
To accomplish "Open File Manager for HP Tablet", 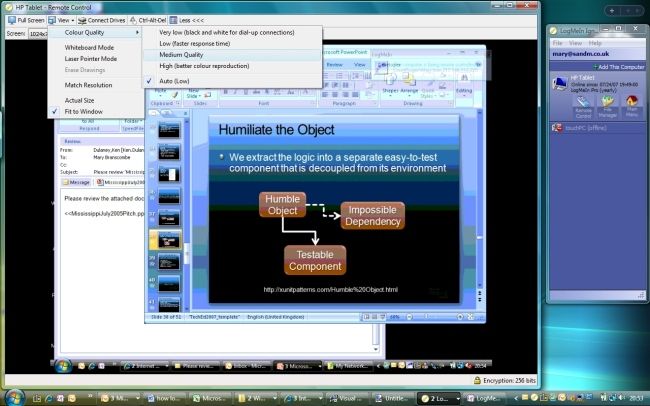I will pos(607,107).
